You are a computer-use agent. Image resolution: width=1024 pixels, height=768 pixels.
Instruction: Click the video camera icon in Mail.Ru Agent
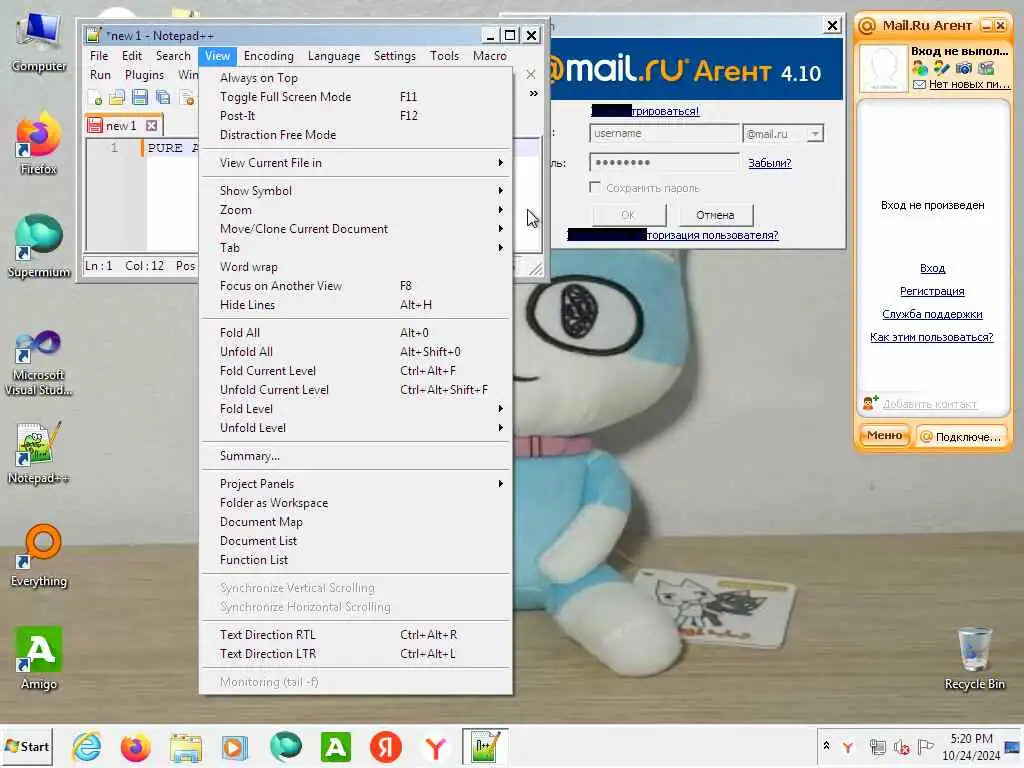[x=986, y=68]
